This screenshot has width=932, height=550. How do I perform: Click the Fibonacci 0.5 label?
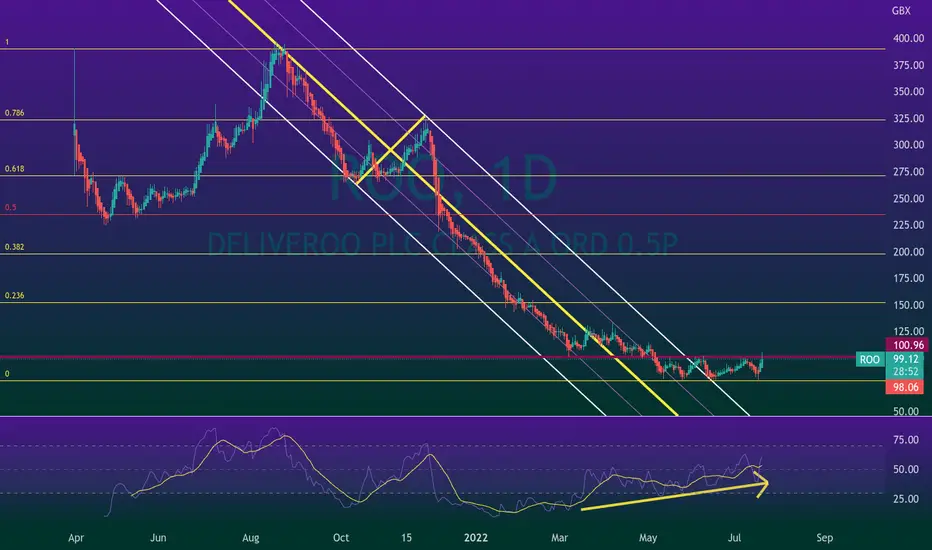coord(11,208)
